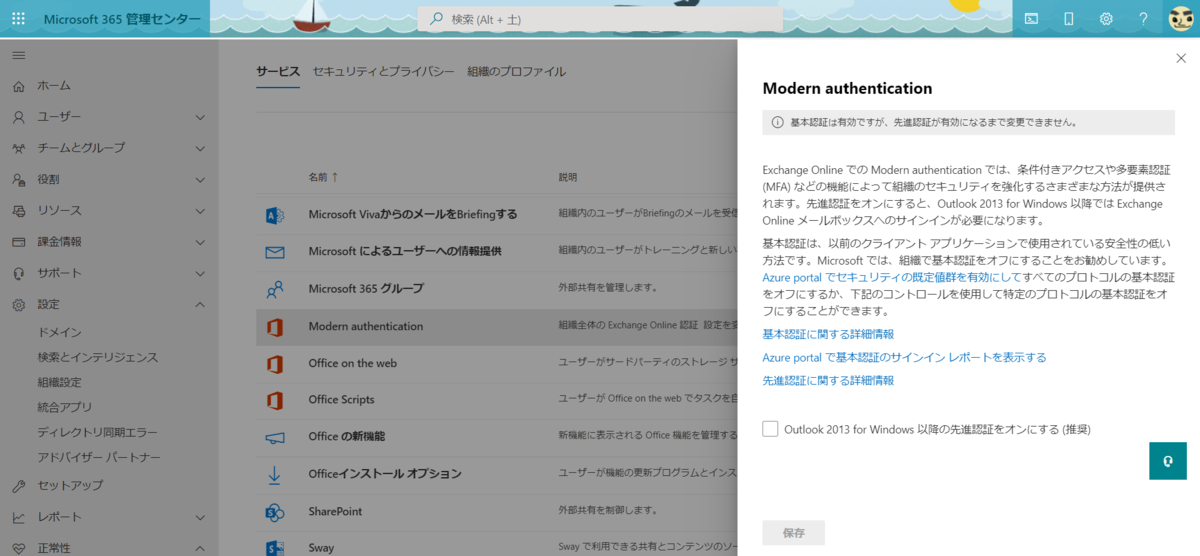Open 組織設定 in sidebar
The width and height of the screenshot is (1200, 556).
tap(59, 382)
